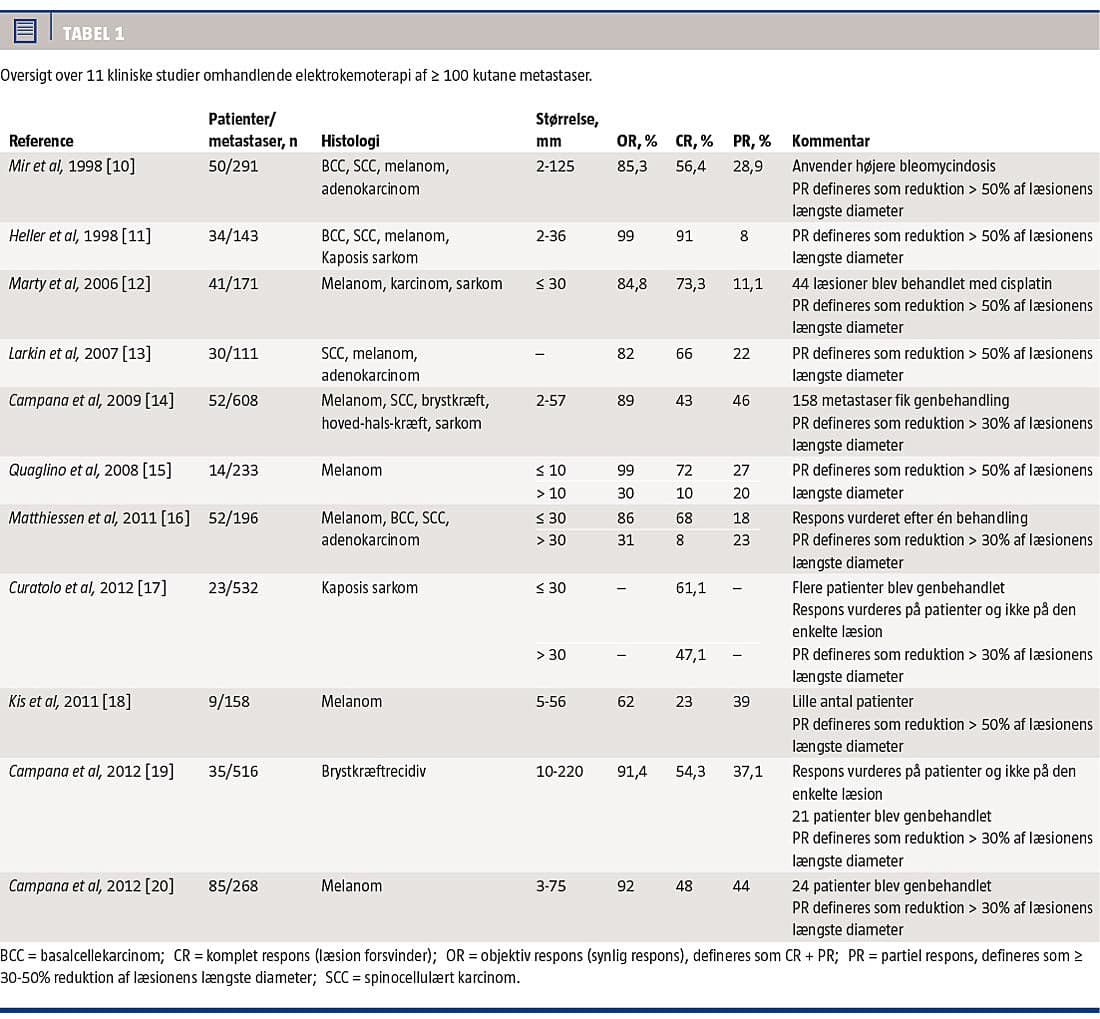
Task: Click the 50/291 patients cell
Action: coord(233,166)
